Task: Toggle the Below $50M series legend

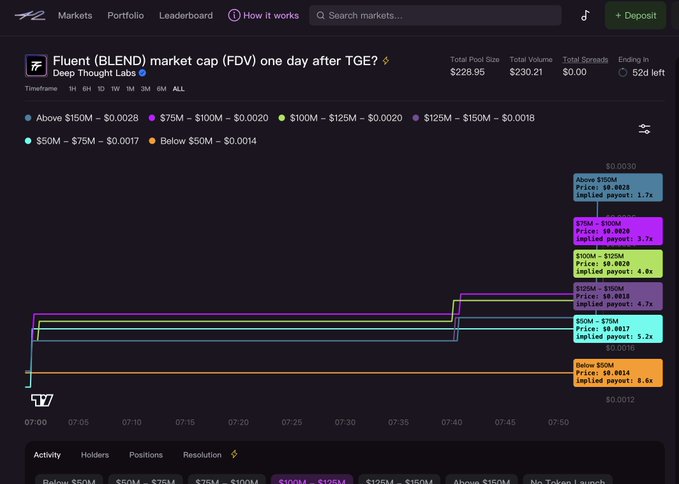Action: tap(203, 141)
